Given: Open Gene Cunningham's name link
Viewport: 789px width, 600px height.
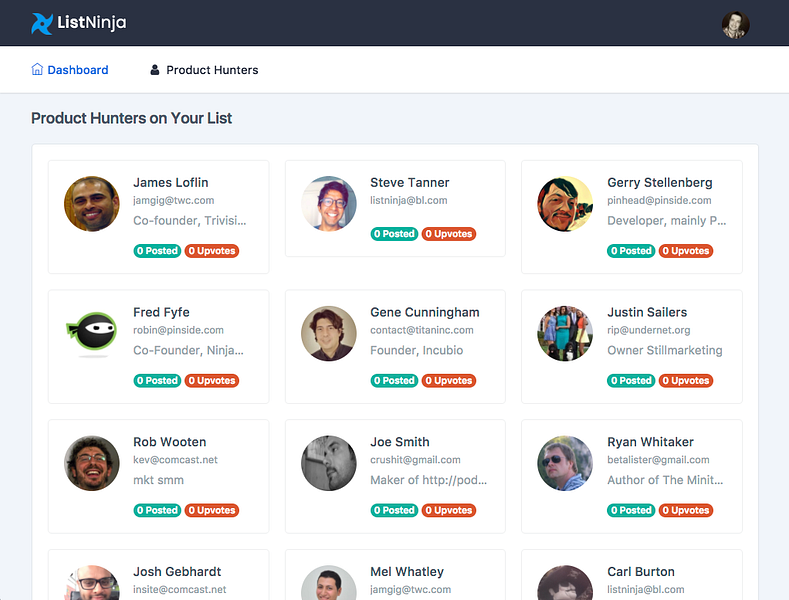Looking at the screenshot, I should 424,312.
